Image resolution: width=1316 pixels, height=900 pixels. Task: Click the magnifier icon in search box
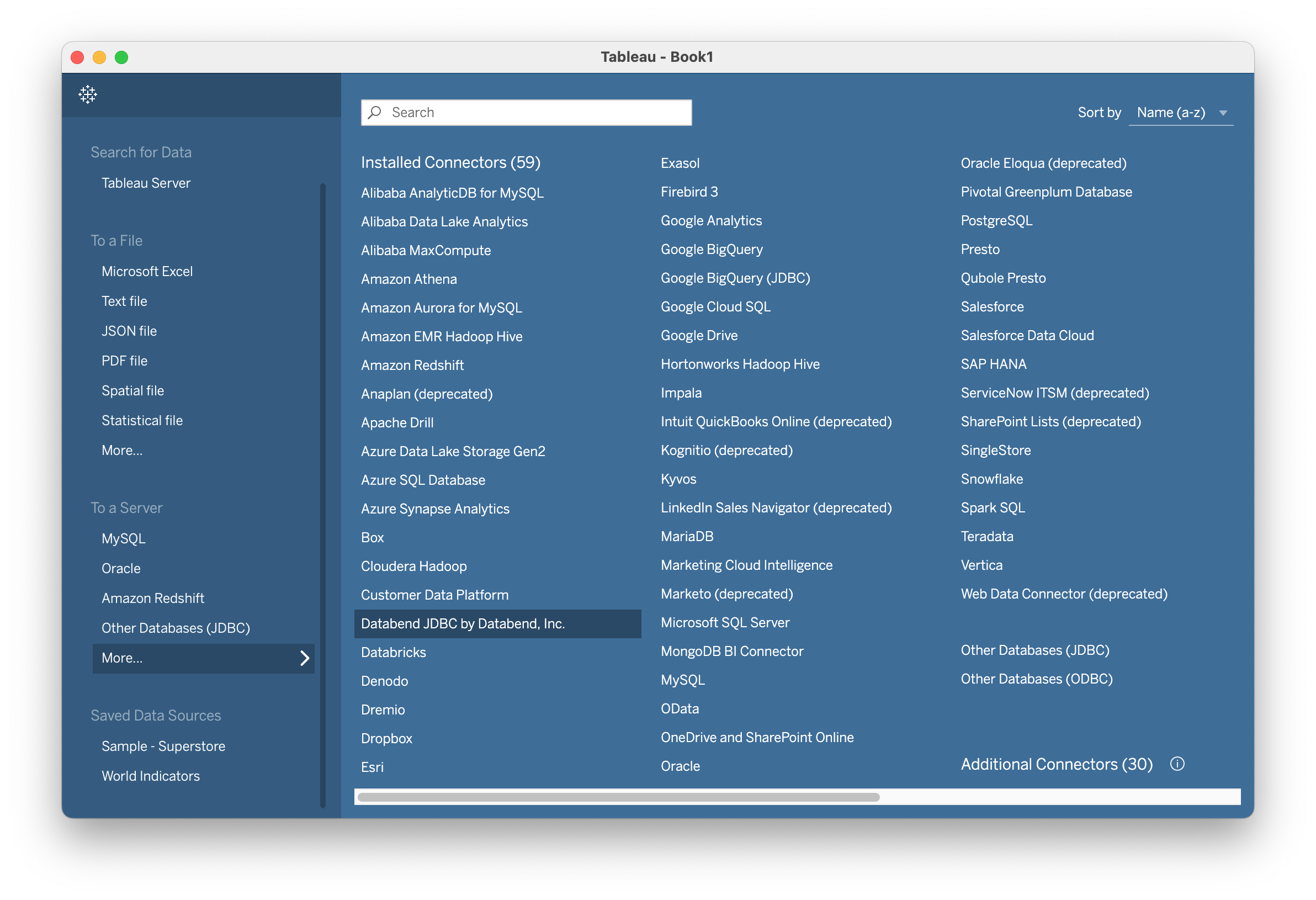[x=375, y=112]
